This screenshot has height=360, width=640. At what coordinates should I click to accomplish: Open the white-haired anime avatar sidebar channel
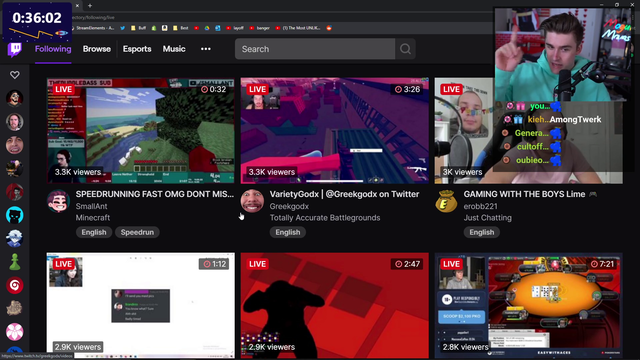click(x=15, y=239)
